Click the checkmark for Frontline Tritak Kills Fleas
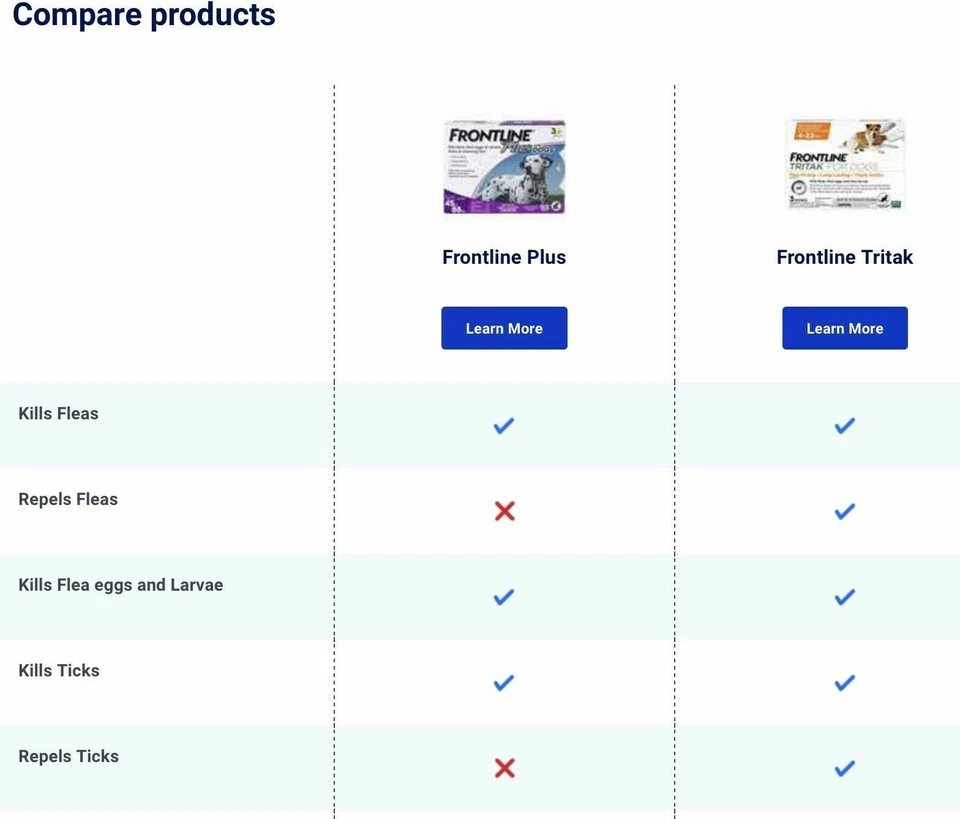The image size is (960, 819). (x=844, y=425)
